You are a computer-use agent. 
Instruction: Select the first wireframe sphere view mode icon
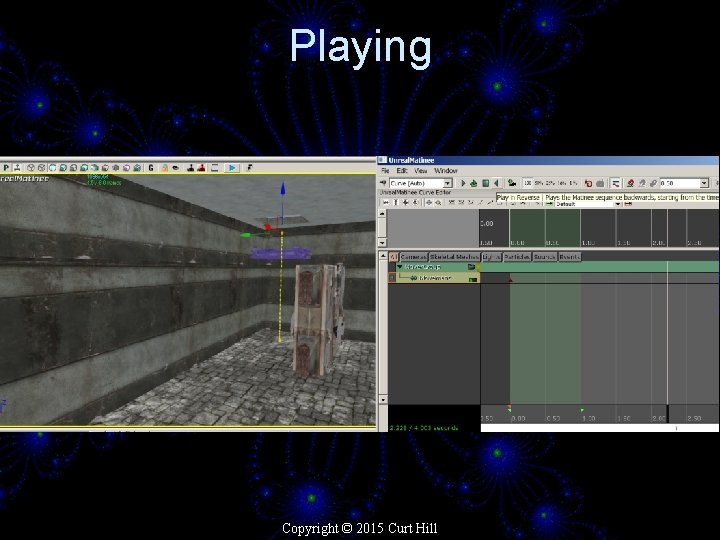click(x=31, y=168)
